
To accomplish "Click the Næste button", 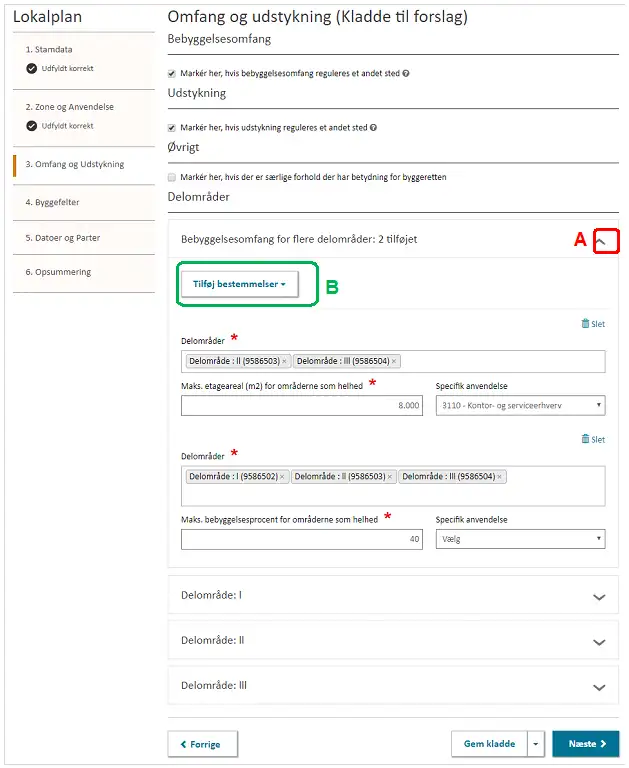I will coord(585,744).
